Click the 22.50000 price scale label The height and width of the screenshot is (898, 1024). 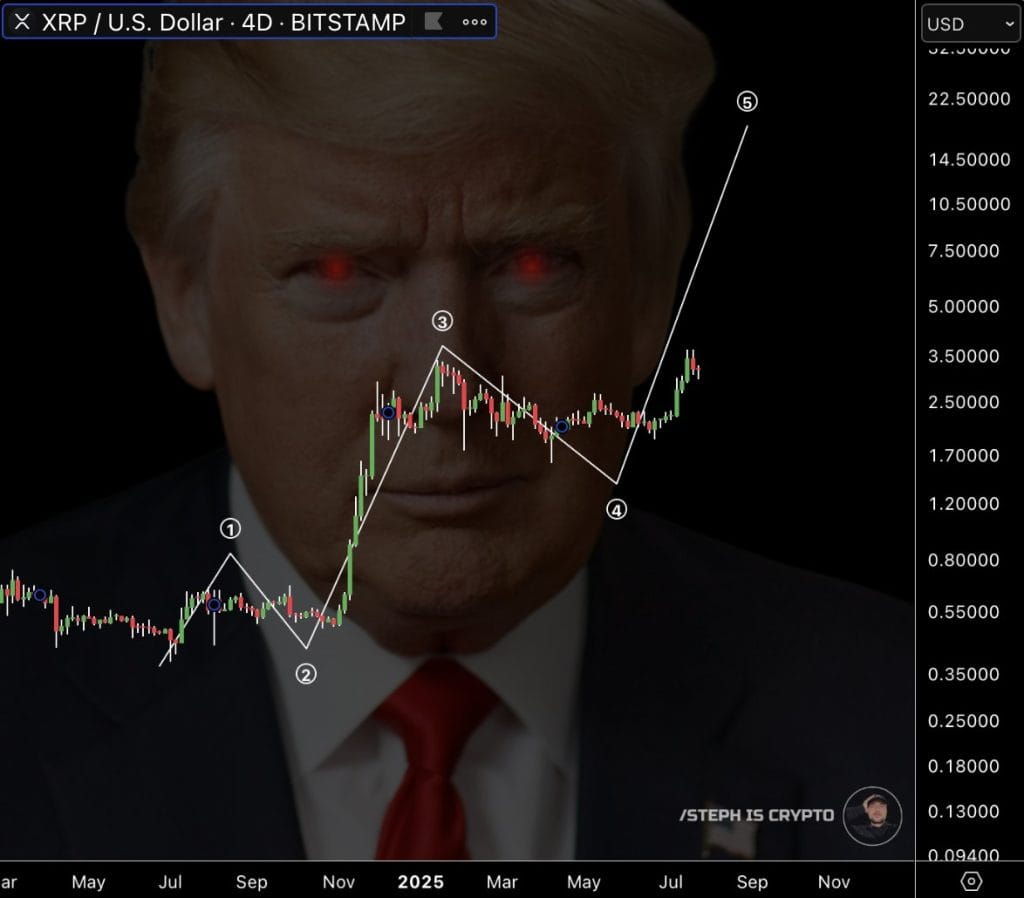(969, 99)
